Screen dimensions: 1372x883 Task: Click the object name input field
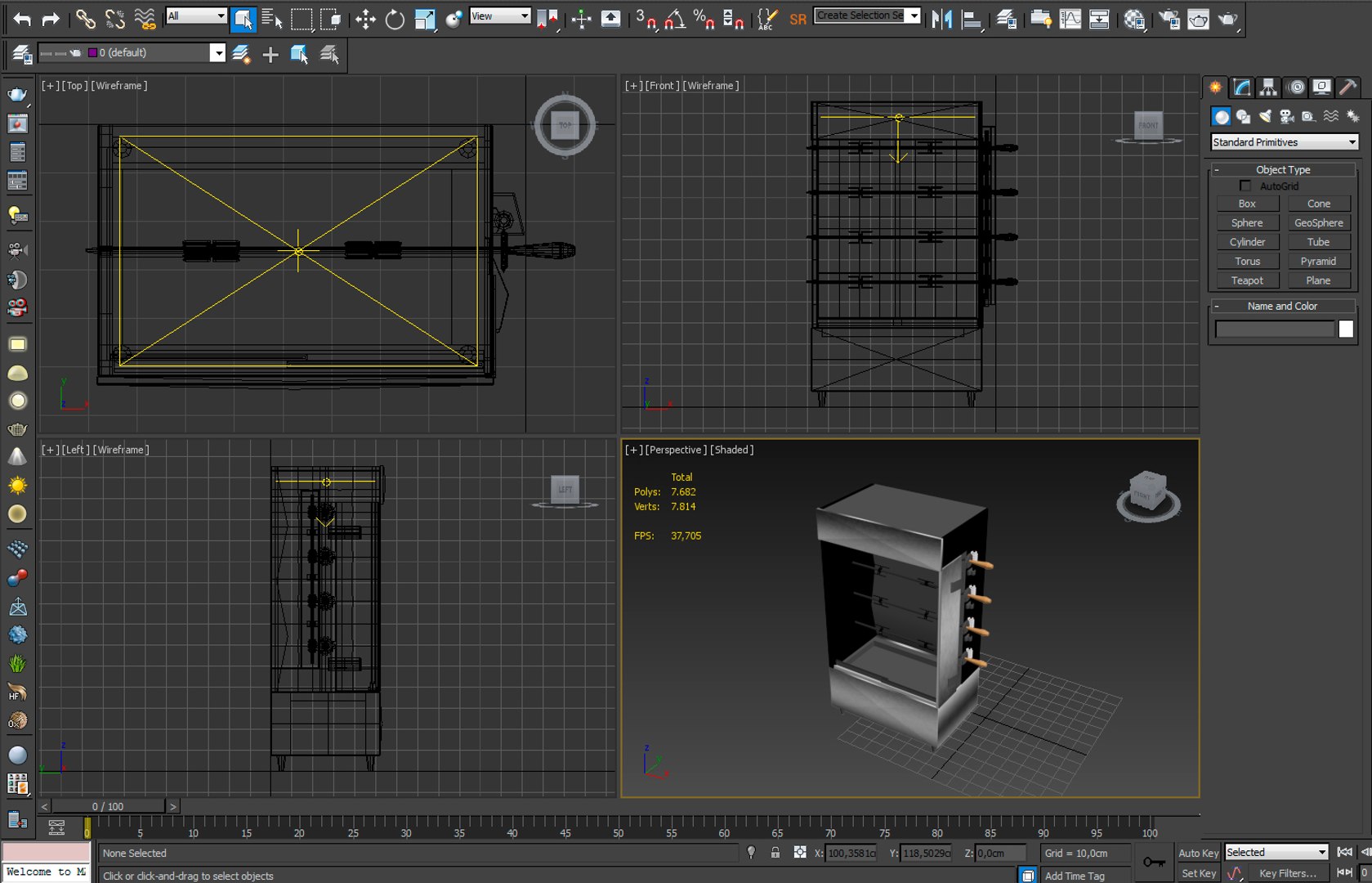(1275, 329)
